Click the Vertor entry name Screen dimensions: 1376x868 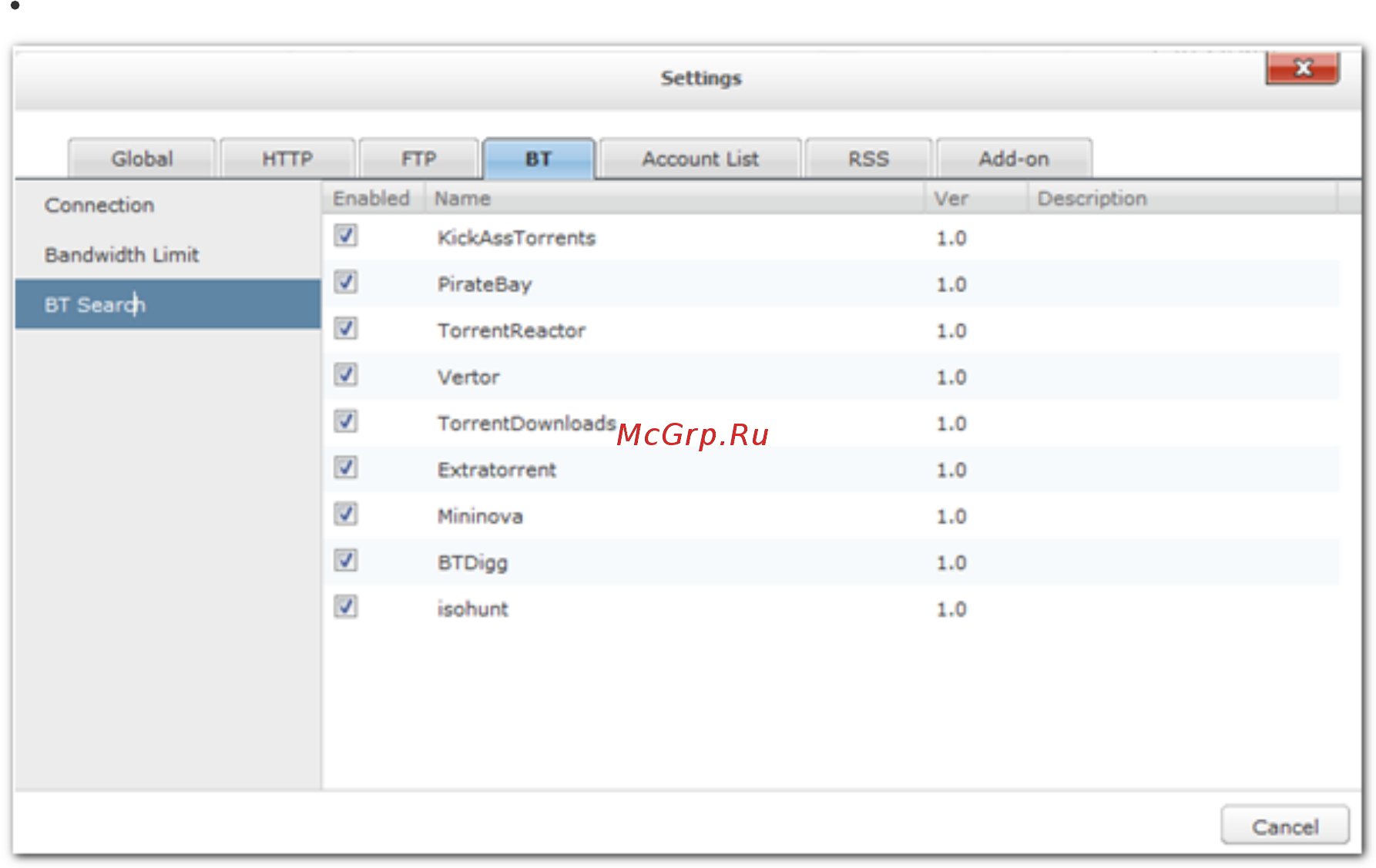(468, 377)
